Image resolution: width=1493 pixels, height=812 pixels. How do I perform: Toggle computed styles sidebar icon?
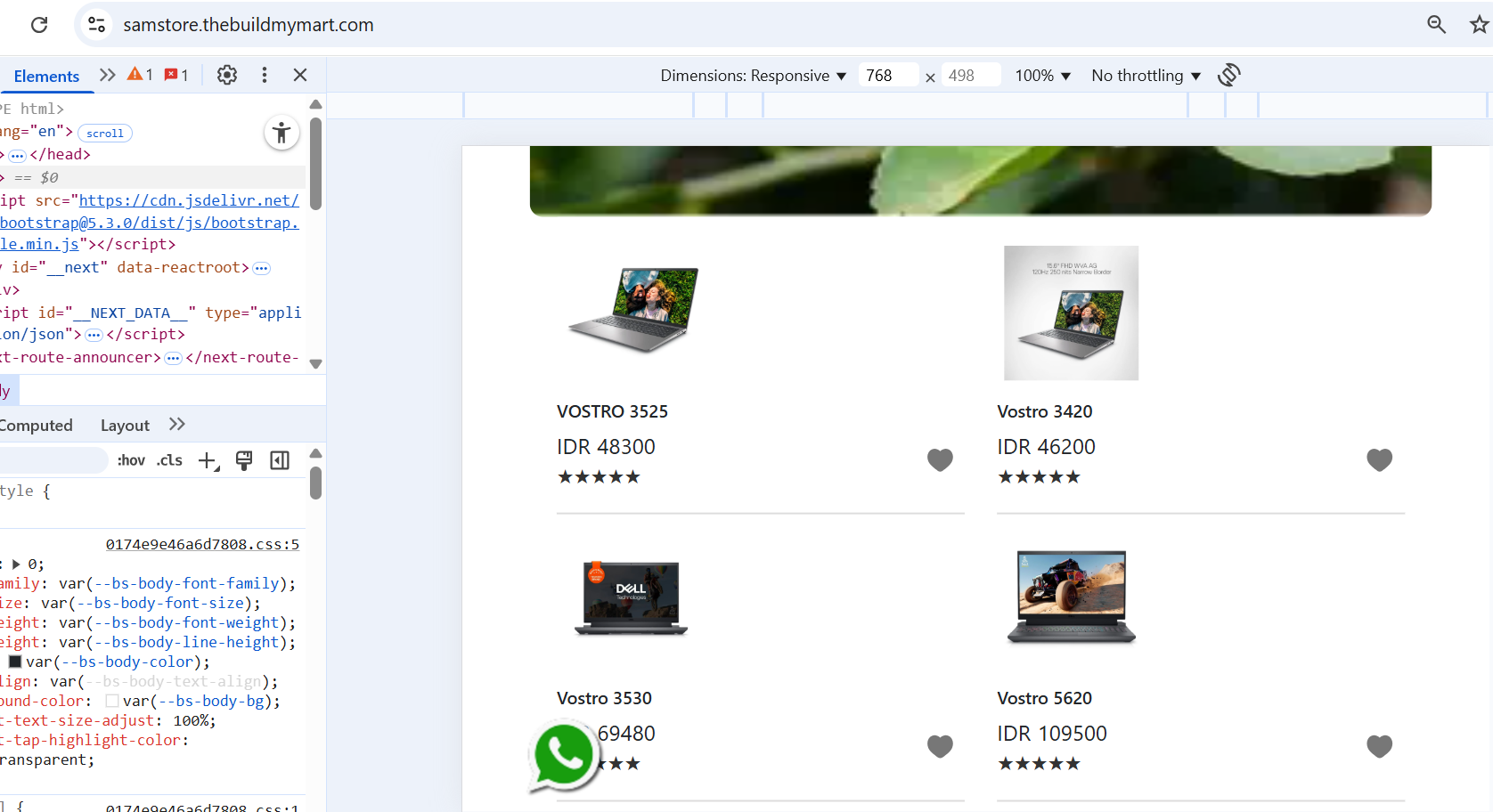point(280,460)
